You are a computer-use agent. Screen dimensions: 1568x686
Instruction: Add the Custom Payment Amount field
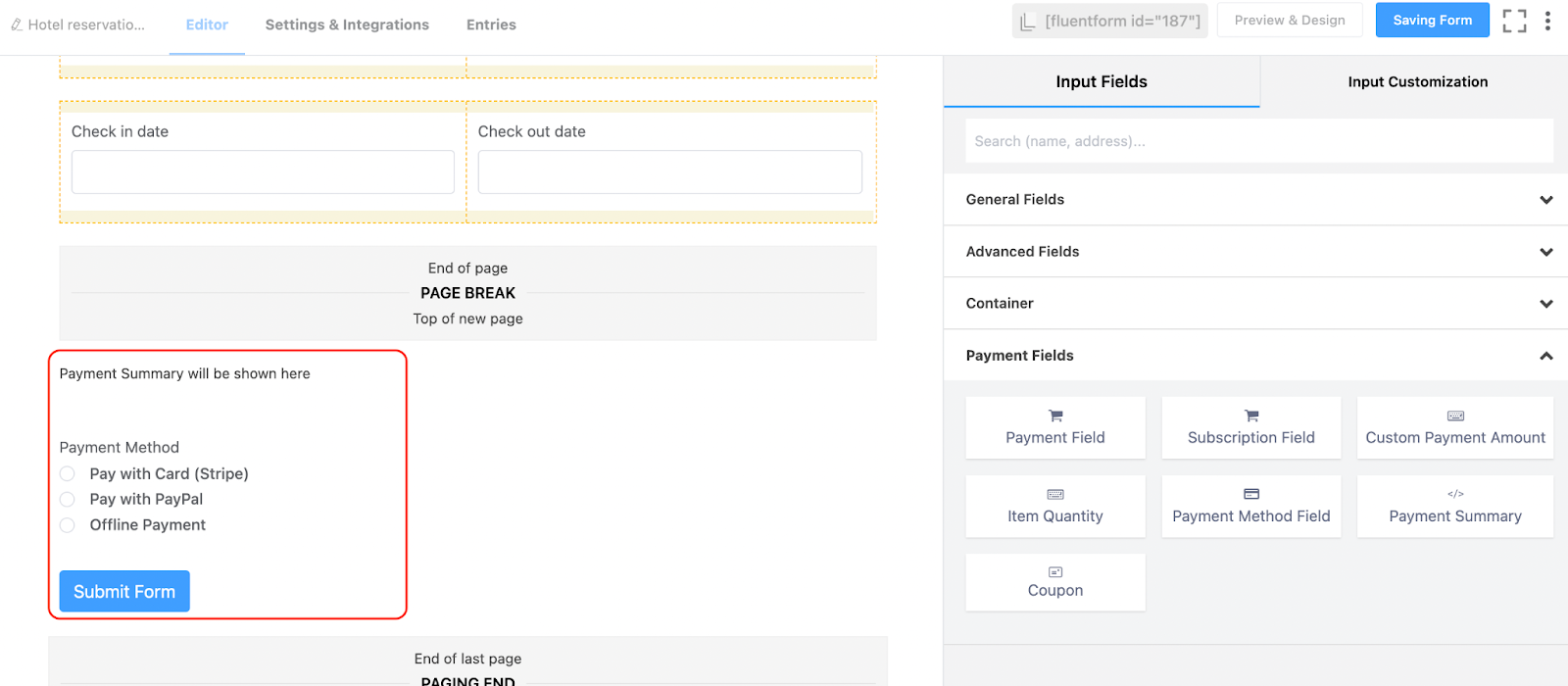coord(1454,428)
